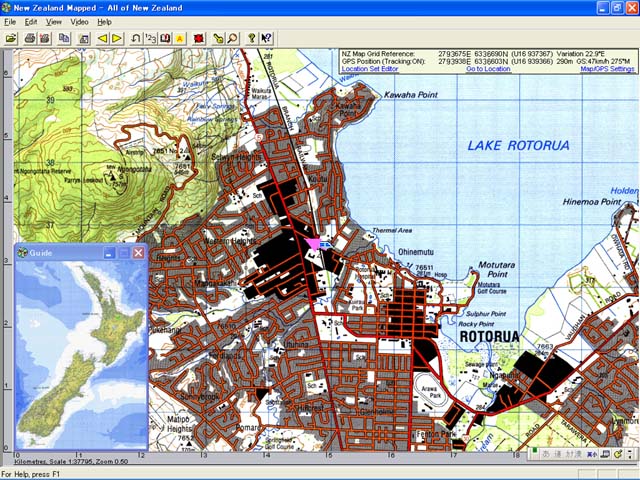Image resolution: width=640 pixels, height=480 pixels.
Task: Open the Edit menu
Action: coord(31,22)
